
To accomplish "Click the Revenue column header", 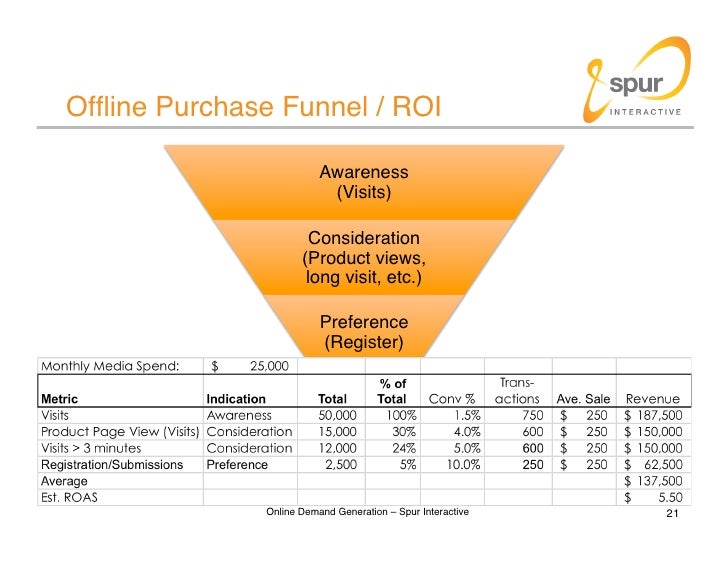I will point(653,399).
